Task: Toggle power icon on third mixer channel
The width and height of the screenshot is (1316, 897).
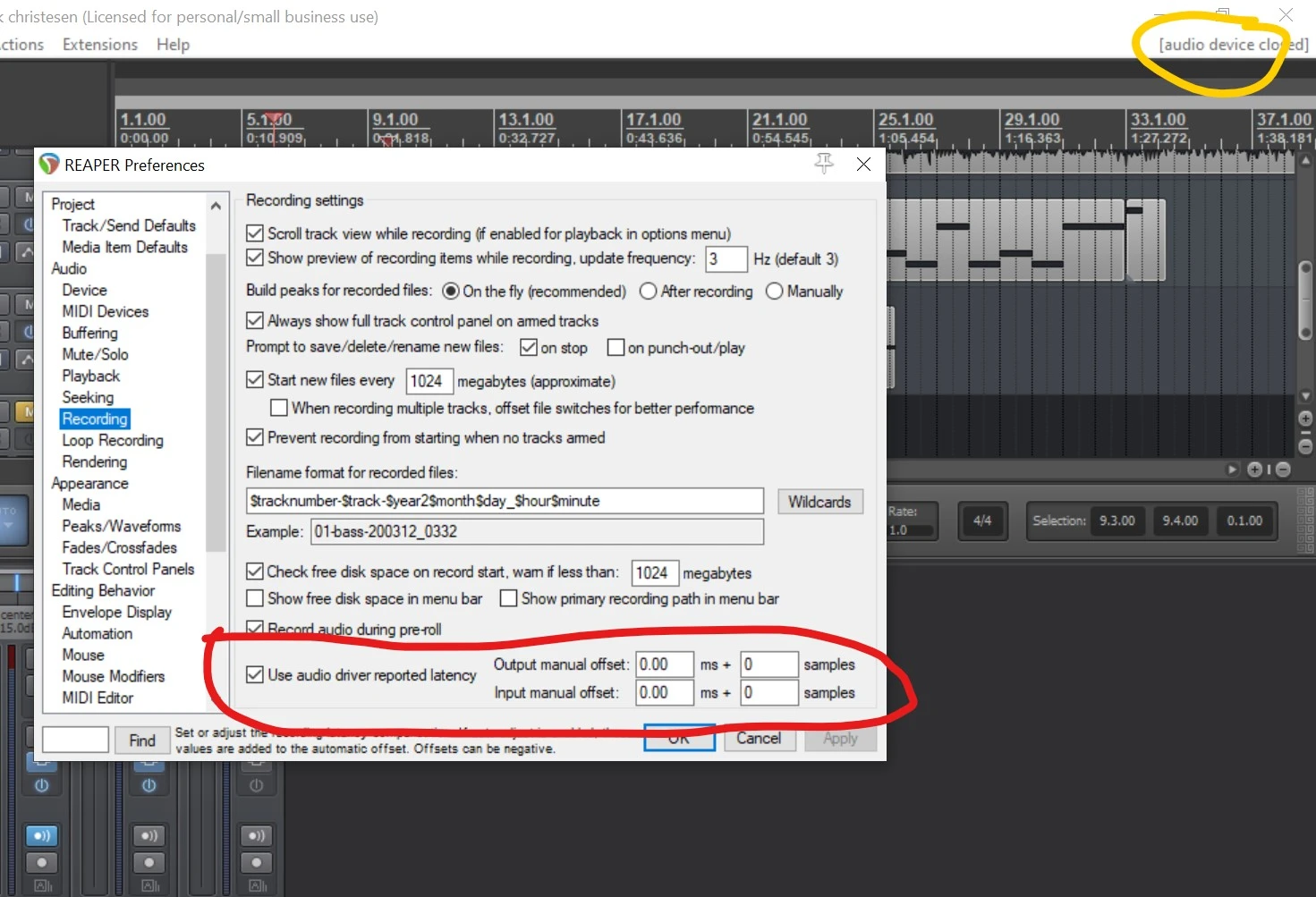Action: tap(256, 785)
